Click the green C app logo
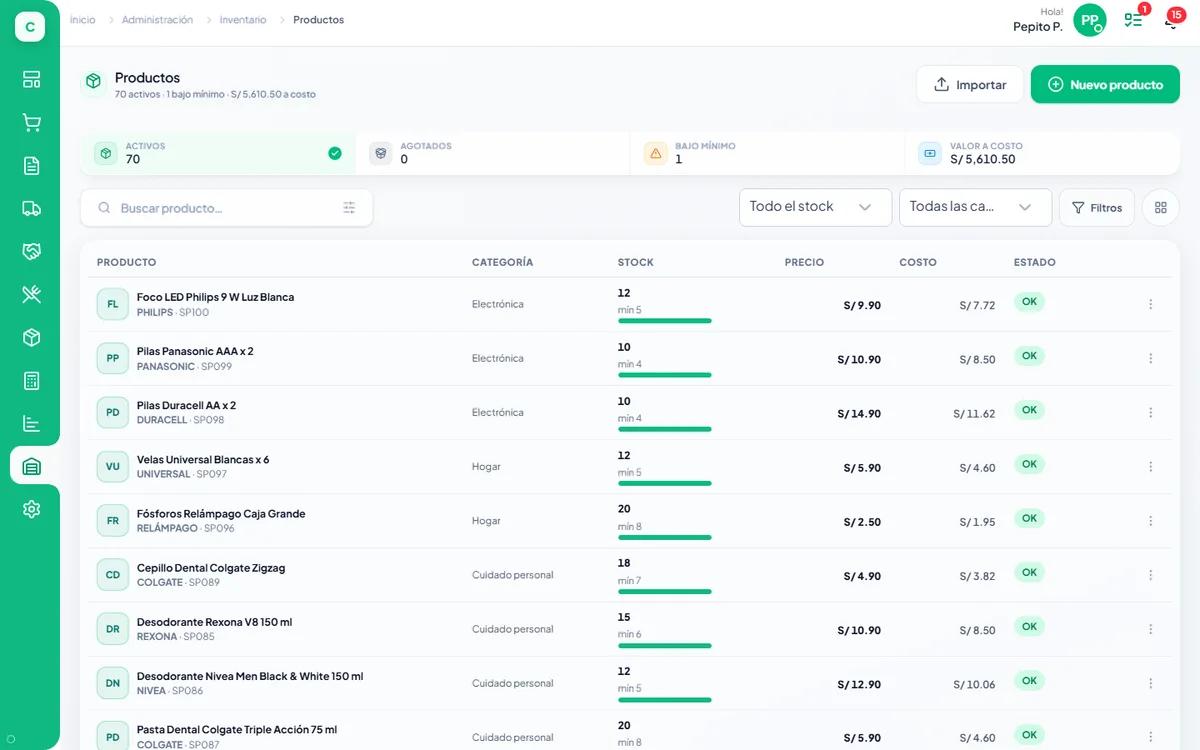This screenshot has height=750, width=1200. click(x=30, y=27)
